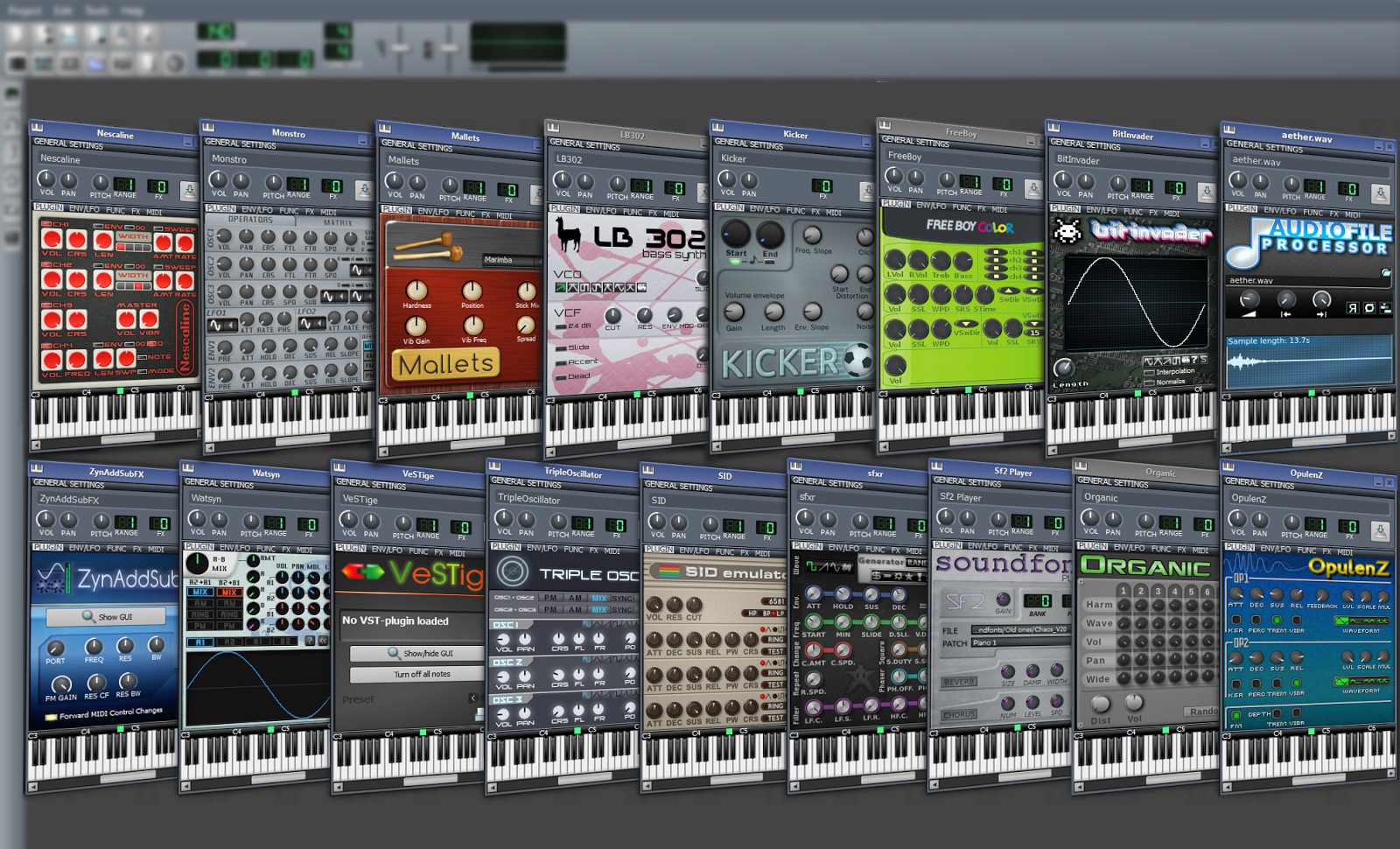The width and height of the screenshot is (1400, 849).
Task: Click the reverse playback icon in aether.wav plugin
Action: click(1353, 307)
